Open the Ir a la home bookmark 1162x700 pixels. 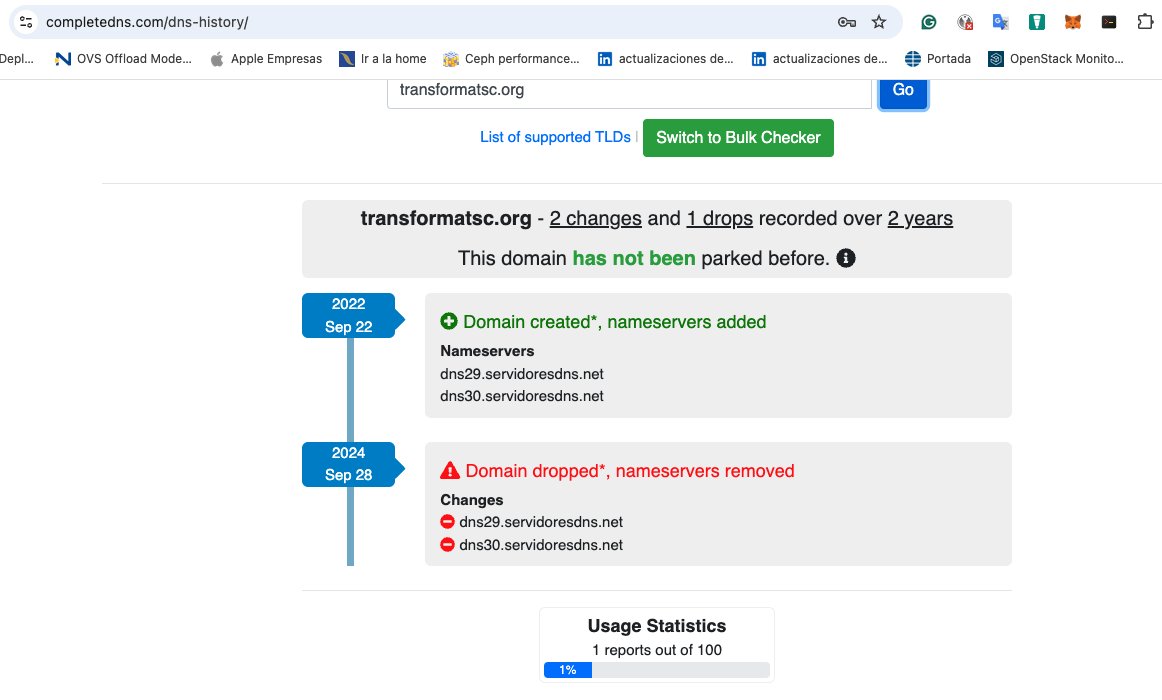382,59
